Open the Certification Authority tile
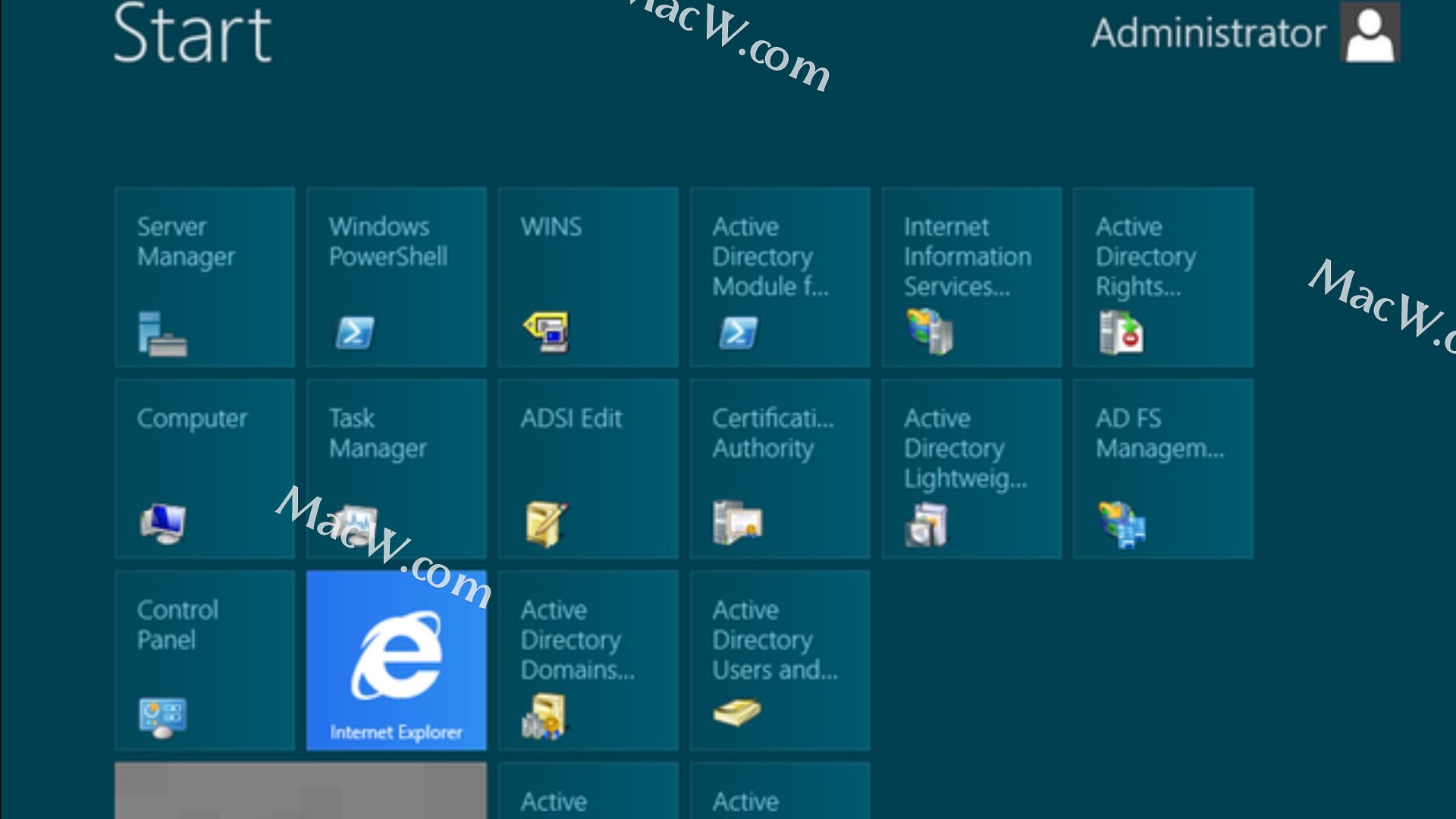This screenshot has width=1456, height=819. pyautogui.click(x=780, y=469)
